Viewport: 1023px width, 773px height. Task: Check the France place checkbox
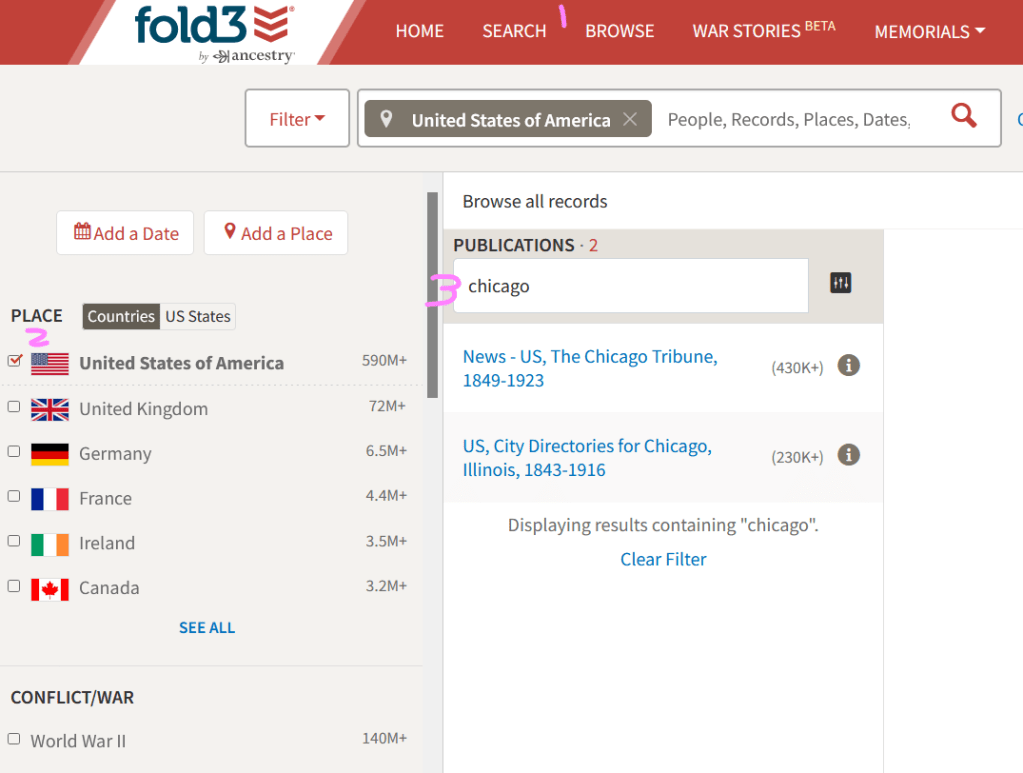[x=14, y=496]
